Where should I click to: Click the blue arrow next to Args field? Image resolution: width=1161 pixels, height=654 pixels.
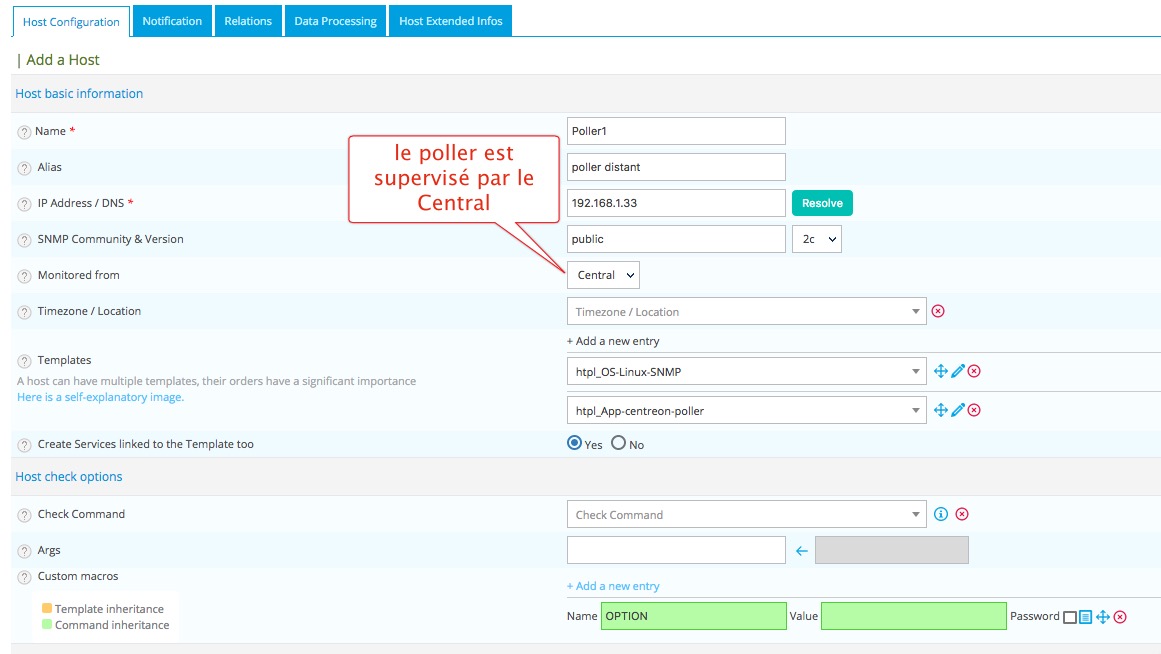(801, 550)
